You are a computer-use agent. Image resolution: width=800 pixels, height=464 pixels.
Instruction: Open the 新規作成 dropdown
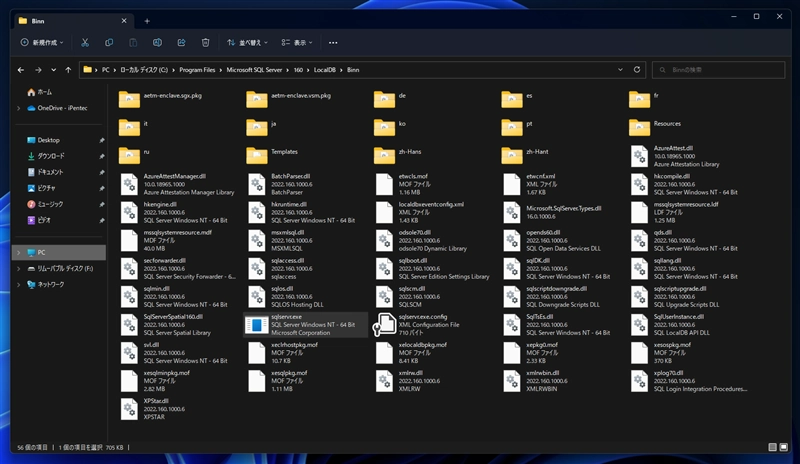click(42, 43)
